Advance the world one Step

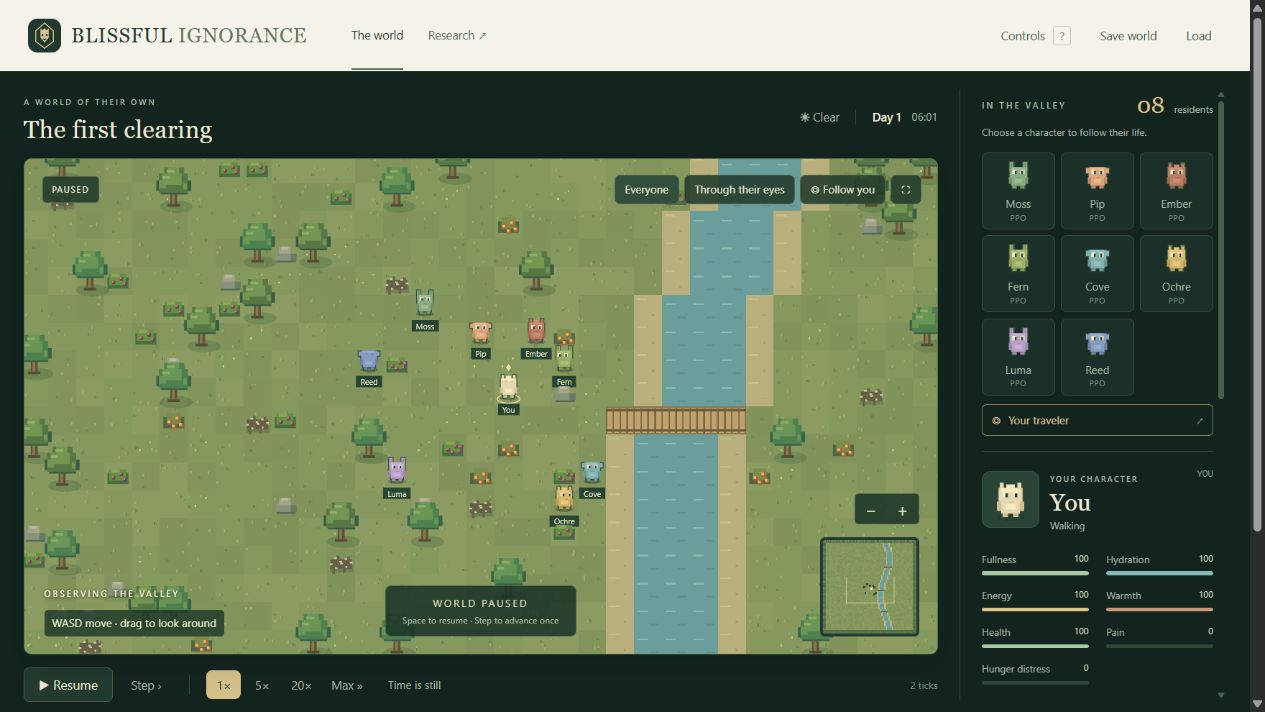click(146, 685)
